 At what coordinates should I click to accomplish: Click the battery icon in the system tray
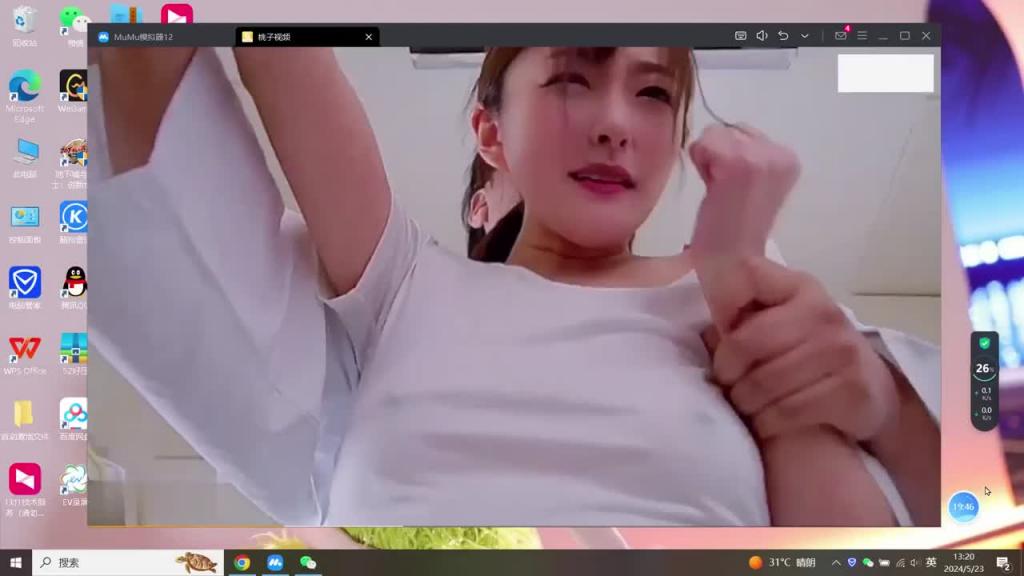(884, 562)
